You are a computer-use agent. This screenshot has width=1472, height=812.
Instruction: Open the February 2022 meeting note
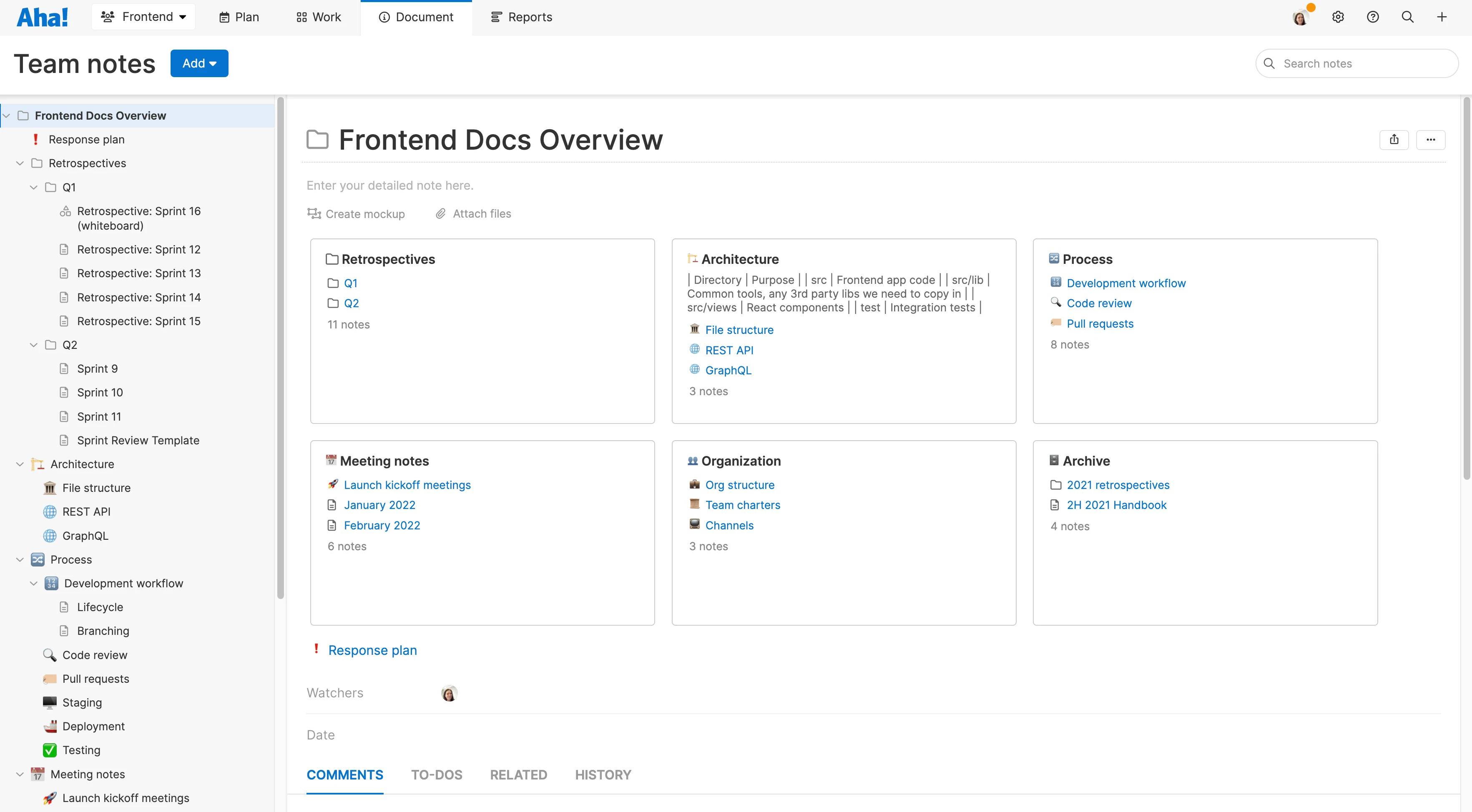click(x=382, y=525)
